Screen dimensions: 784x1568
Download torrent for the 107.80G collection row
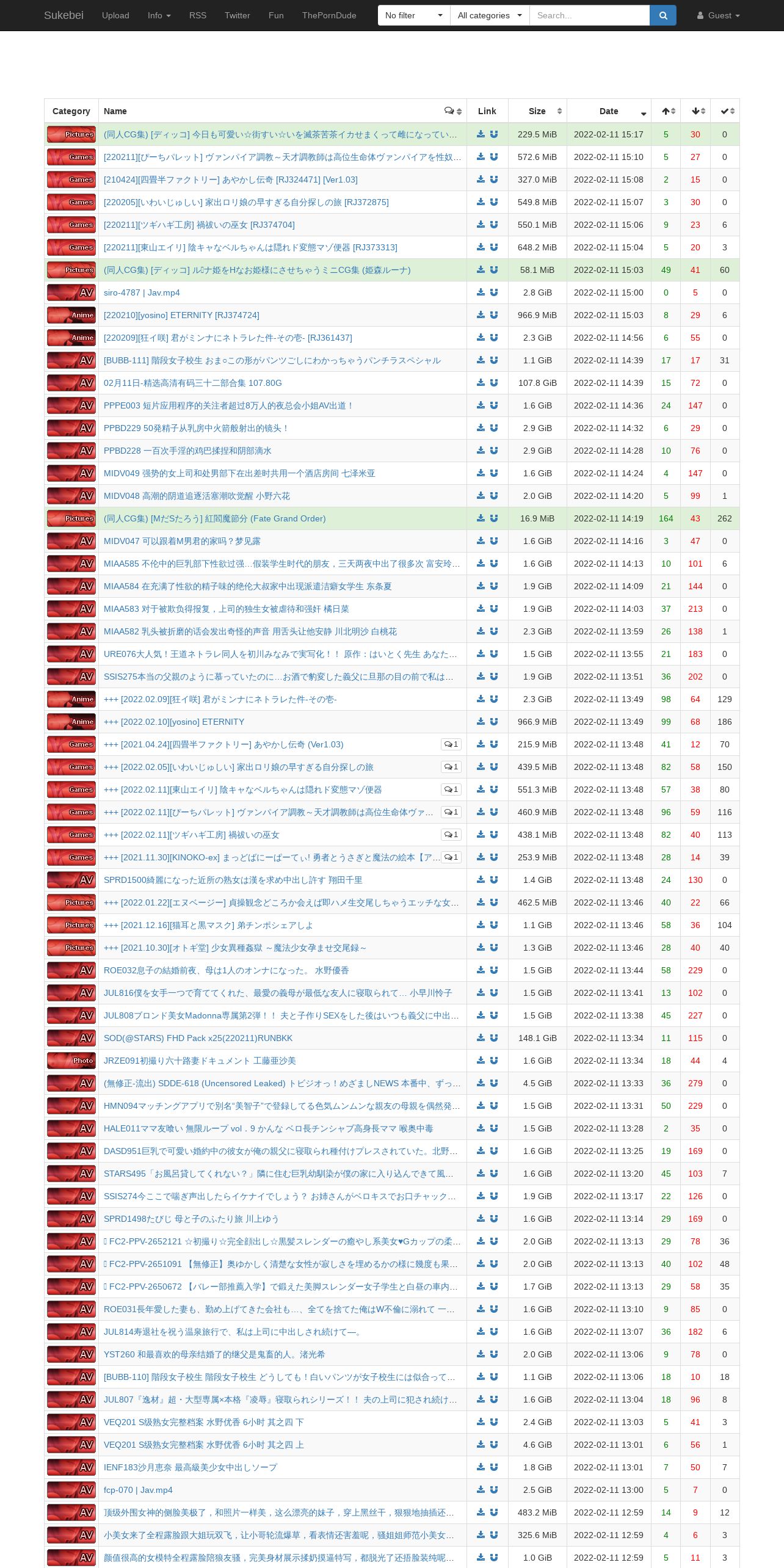481,383
